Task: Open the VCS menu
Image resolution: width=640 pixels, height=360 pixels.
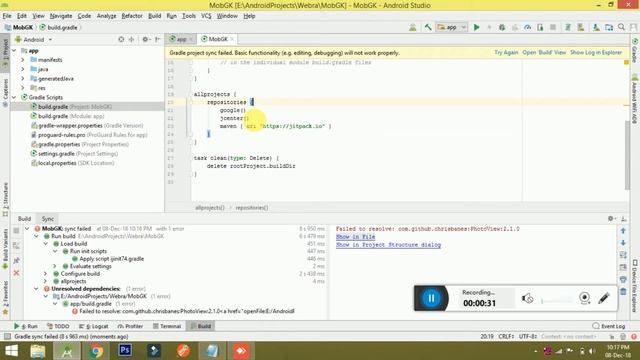Action: (x=206, y=16)
